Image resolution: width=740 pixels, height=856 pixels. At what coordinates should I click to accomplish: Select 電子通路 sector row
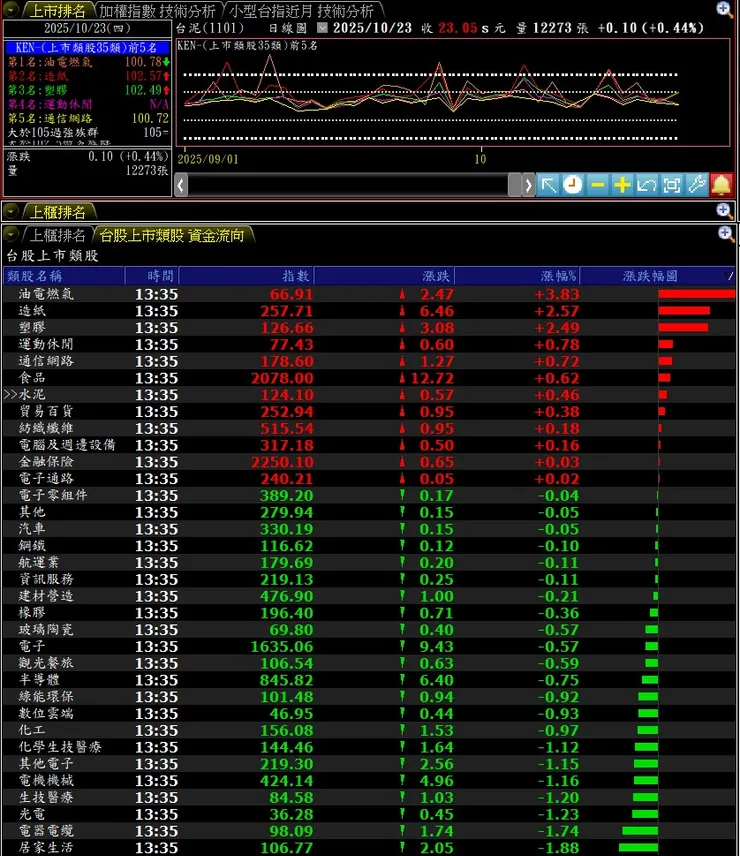click(369, 479)
